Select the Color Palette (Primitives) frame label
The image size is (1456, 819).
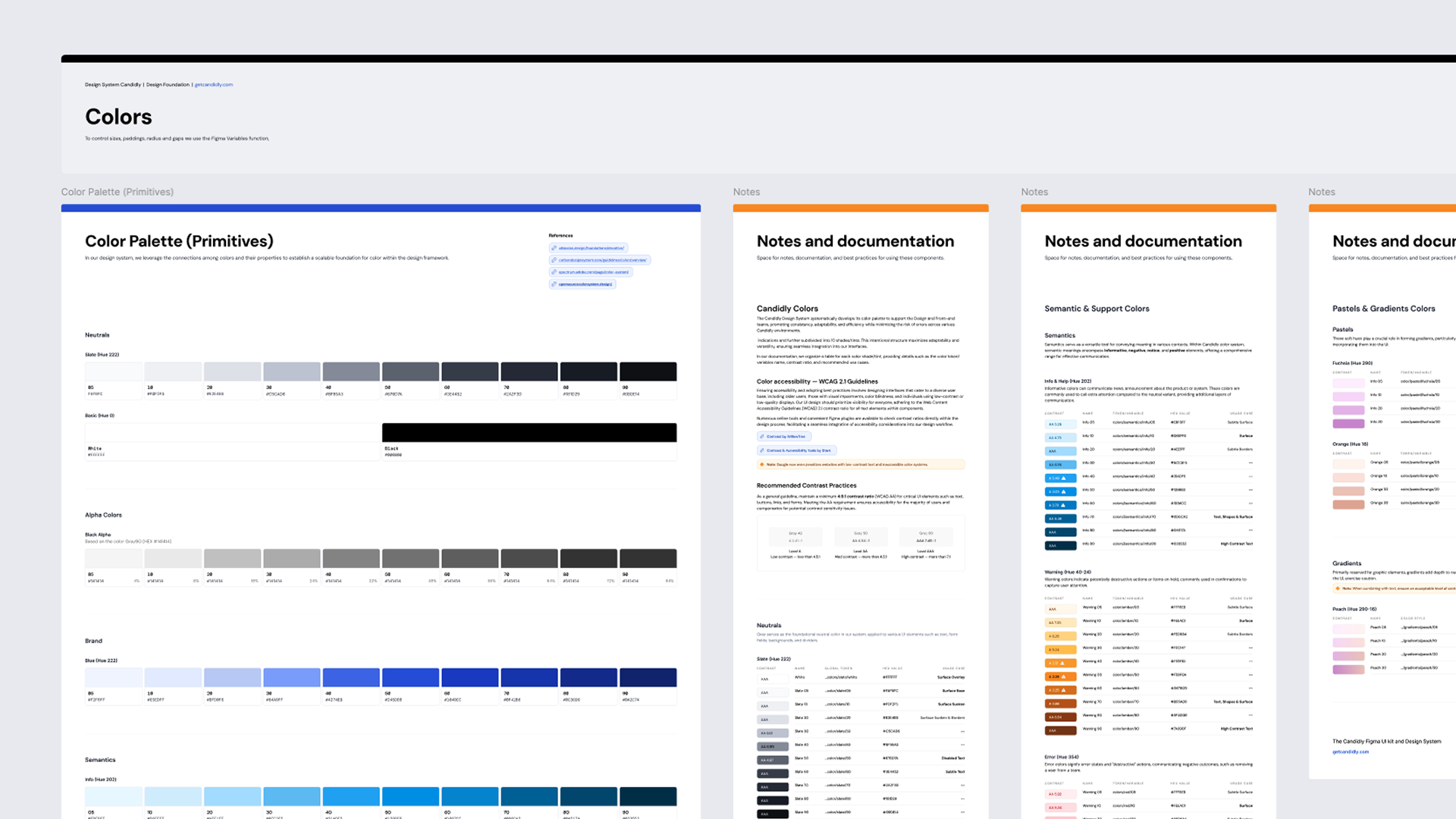coord(118,192)
